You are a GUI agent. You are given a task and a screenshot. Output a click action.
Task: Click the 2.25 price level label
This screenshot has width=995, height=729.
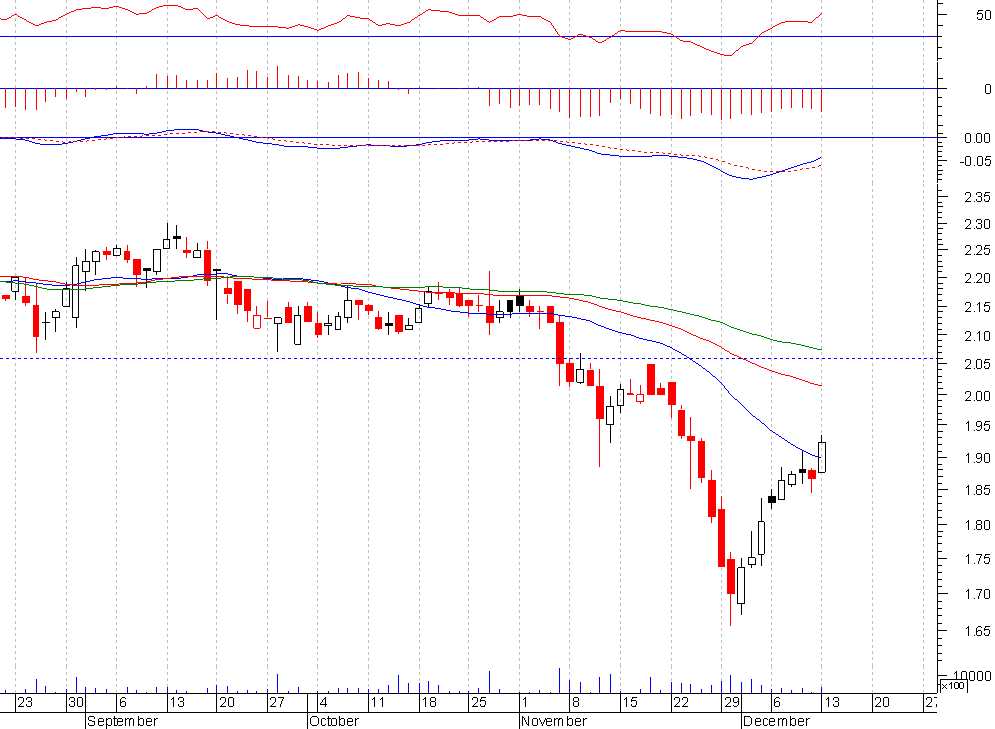(977, 251)
